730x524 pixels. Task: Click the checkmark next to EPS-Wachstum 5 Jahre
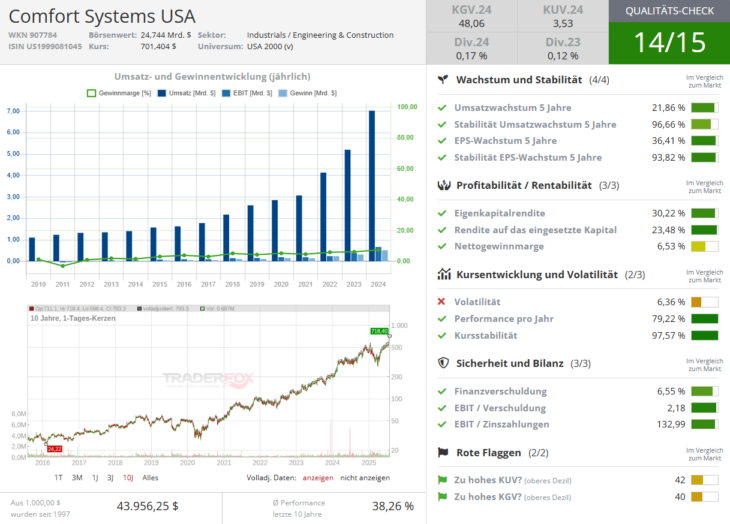[x=442, y=141]
